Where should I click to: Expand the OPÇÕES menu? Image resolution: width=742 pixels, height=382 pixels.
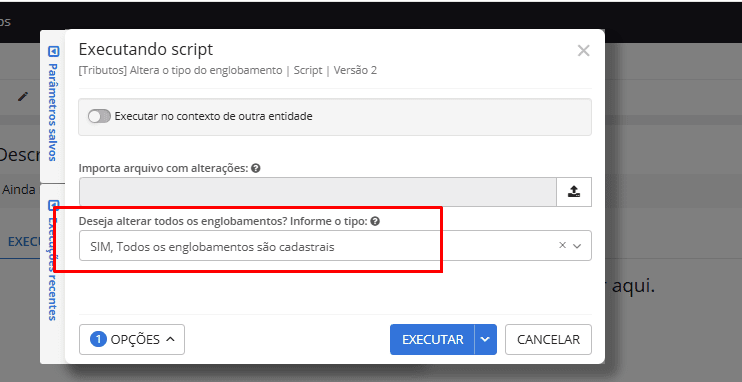[132, 339]
